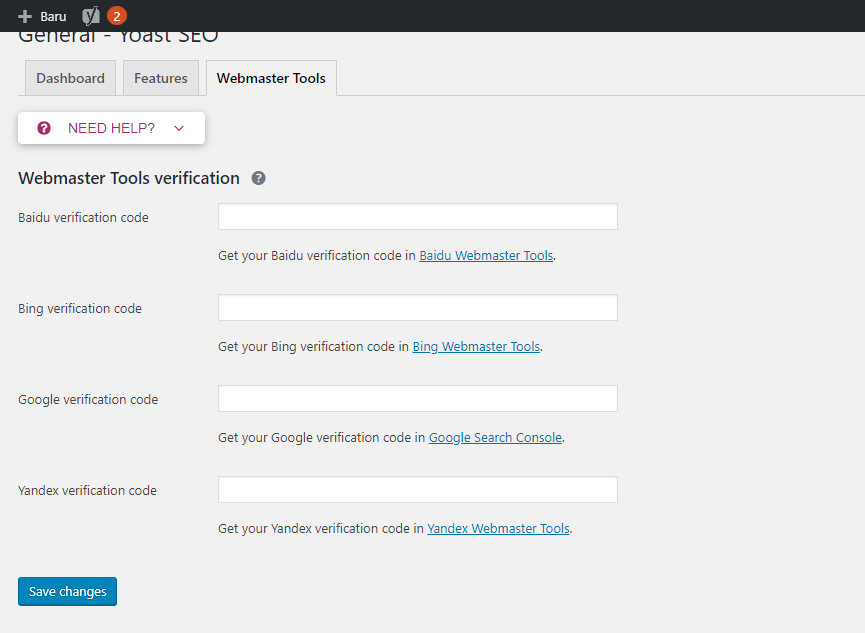Switch to the Dashboard tab
865x633 pixels.
coord(70,78)
